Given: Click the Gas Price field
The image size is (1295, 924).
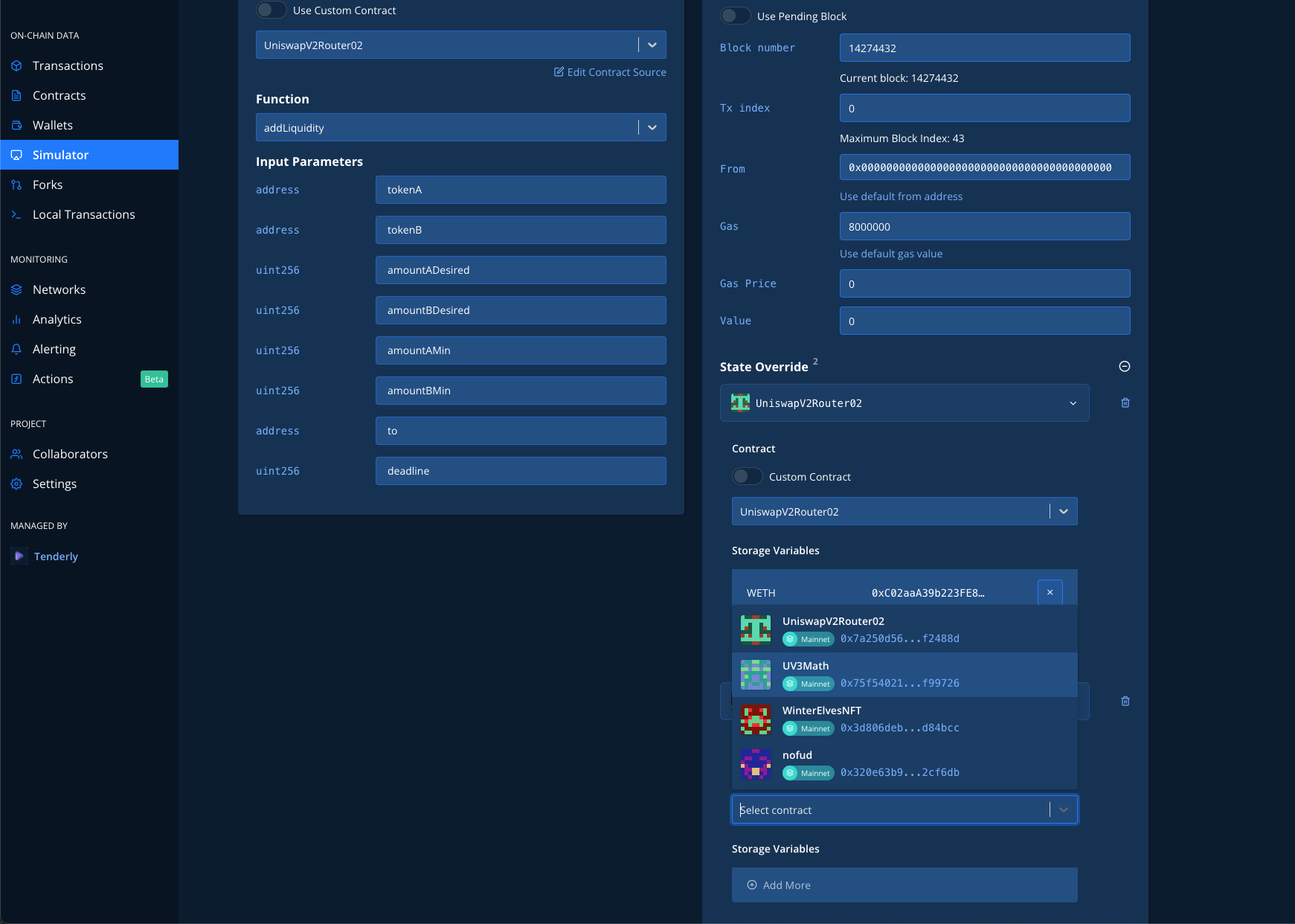Looking at the screenshot, I should pos(985,283).
